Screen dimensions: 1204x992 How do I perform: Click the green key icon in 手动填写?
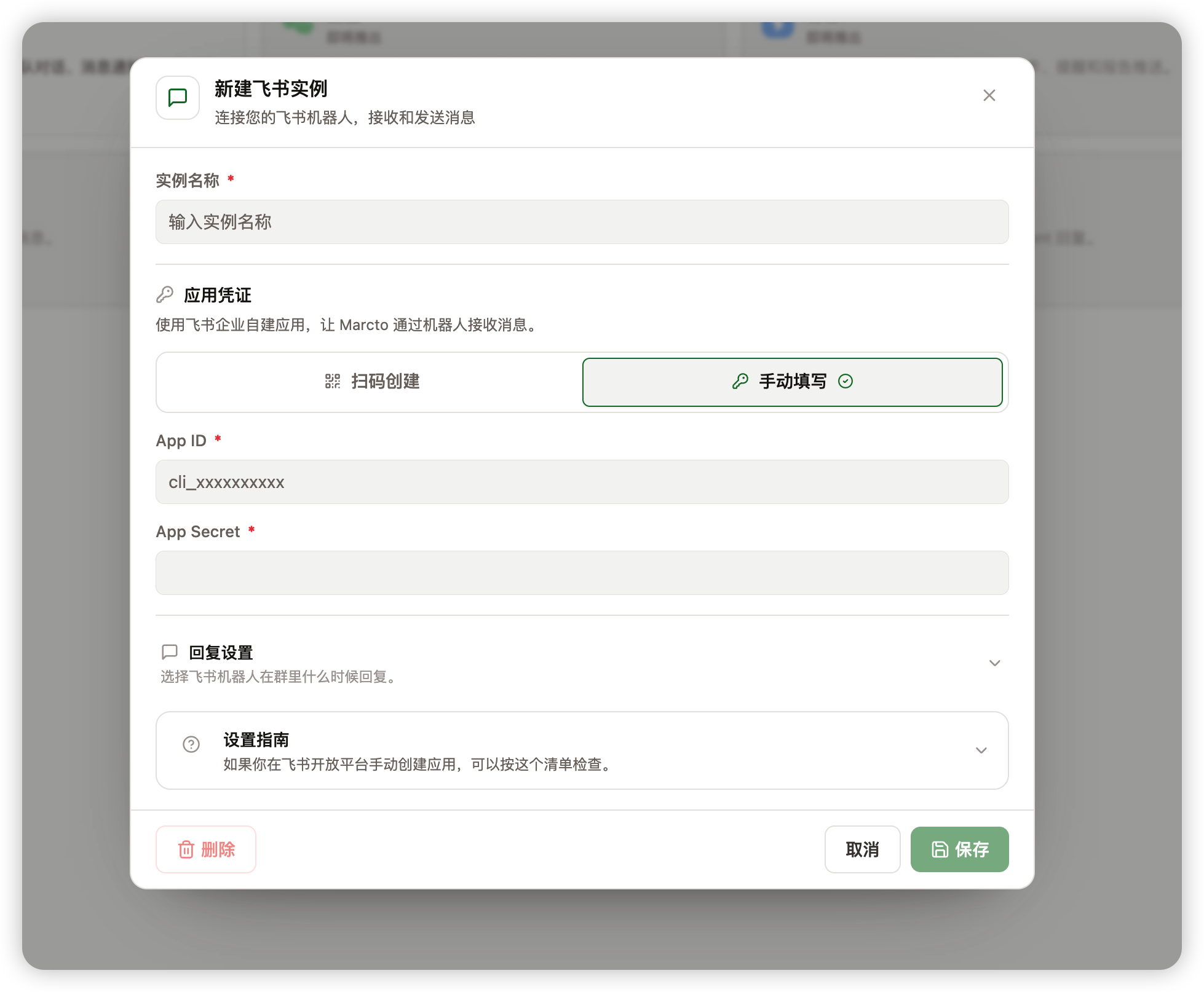click(740, 382)
